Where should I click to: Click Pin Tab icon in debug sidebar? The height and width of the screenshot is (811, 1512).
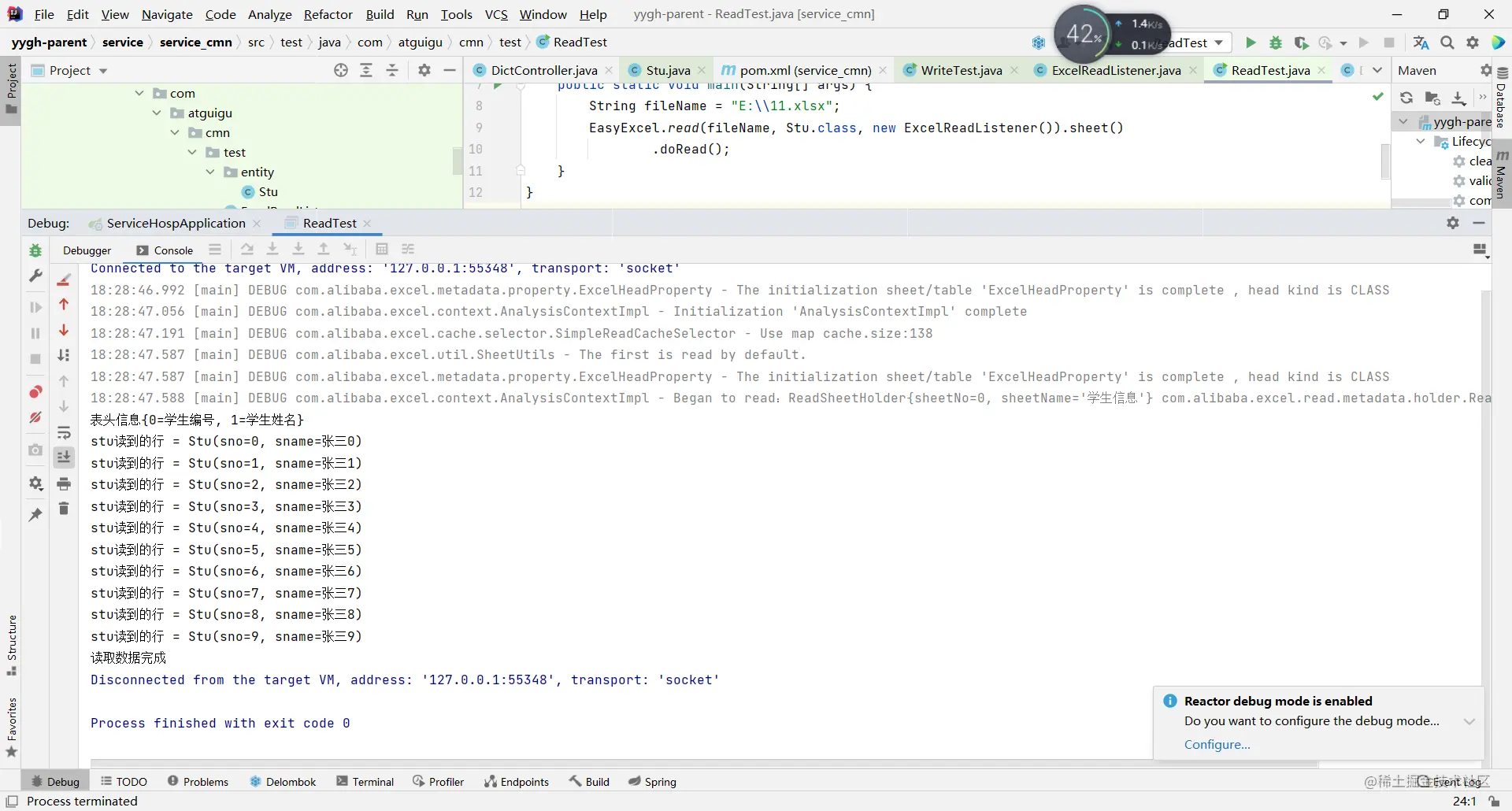[x=35, y=515]
